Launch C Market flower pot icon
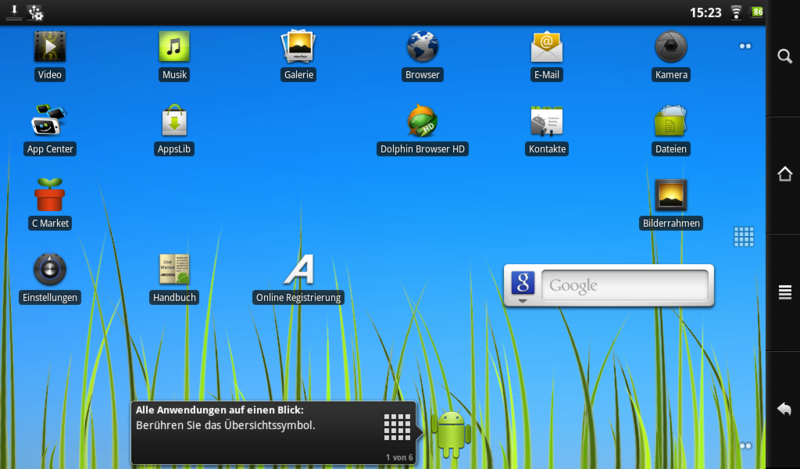 point(49,195)
